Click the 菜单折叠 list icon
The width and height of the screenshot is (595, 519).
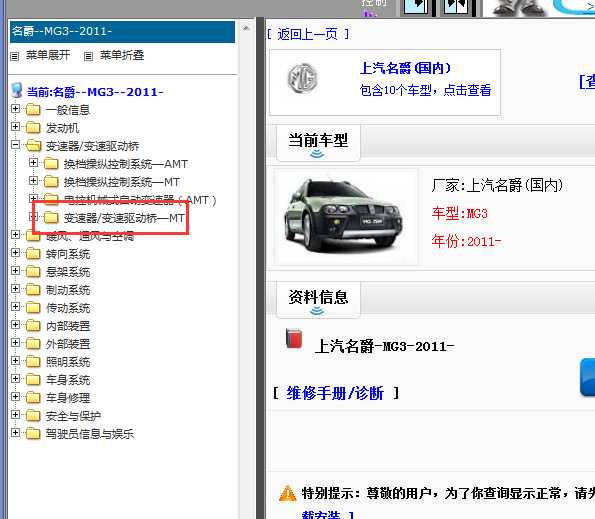88,57
